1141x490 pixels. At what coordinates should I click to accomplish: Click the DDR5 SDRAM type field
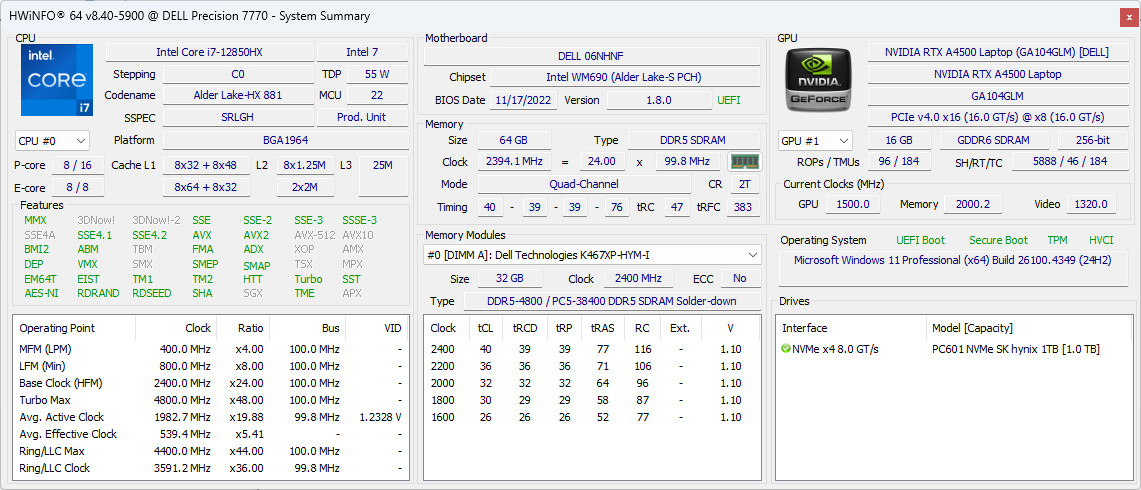tap(693, 140)
